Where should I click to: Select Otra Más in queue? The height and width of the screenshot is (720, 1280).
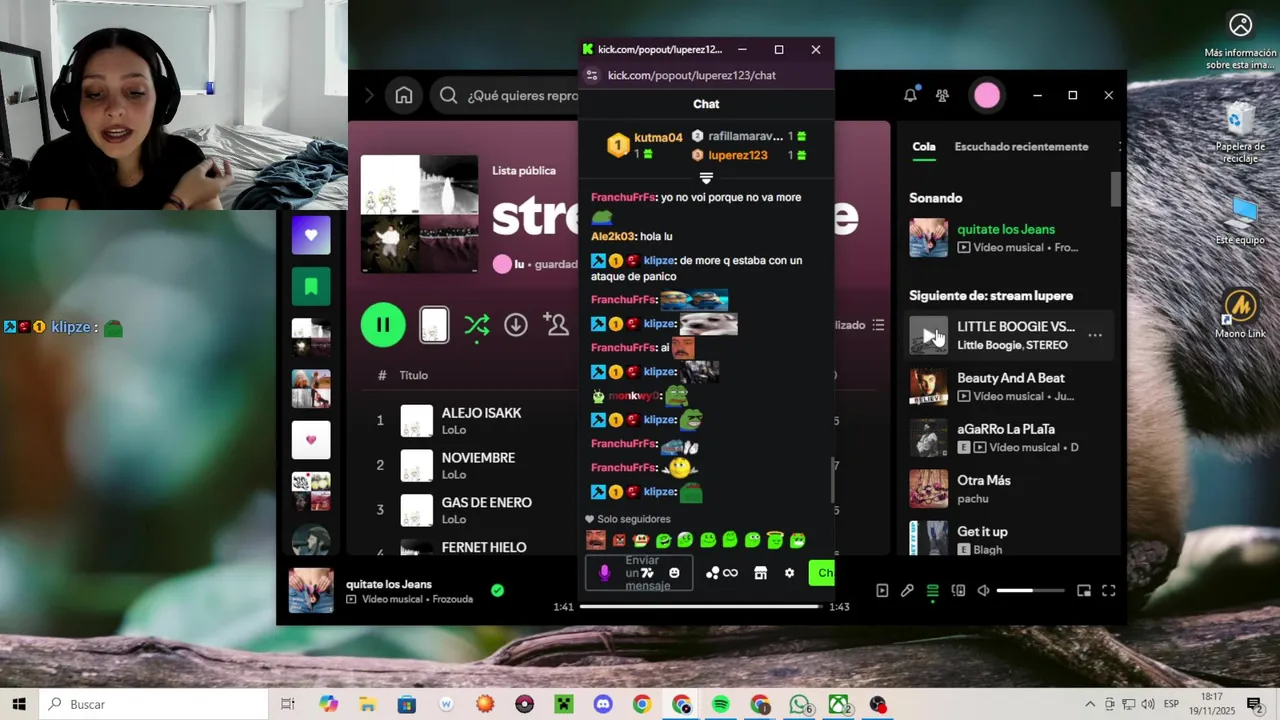(x=1008, y=489)
